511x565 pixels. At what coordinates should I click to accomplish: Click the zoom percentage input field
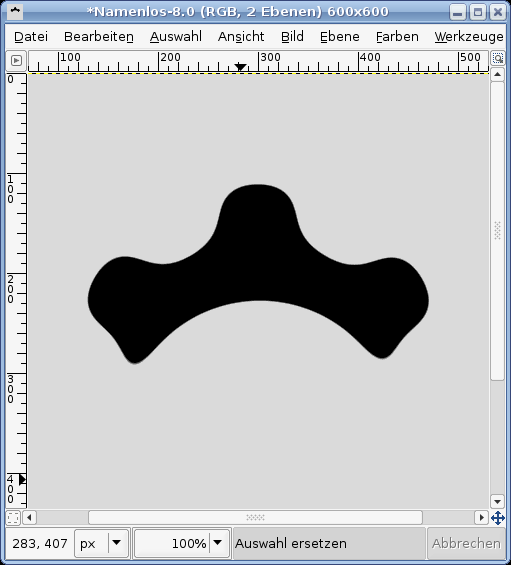[172, 543]
